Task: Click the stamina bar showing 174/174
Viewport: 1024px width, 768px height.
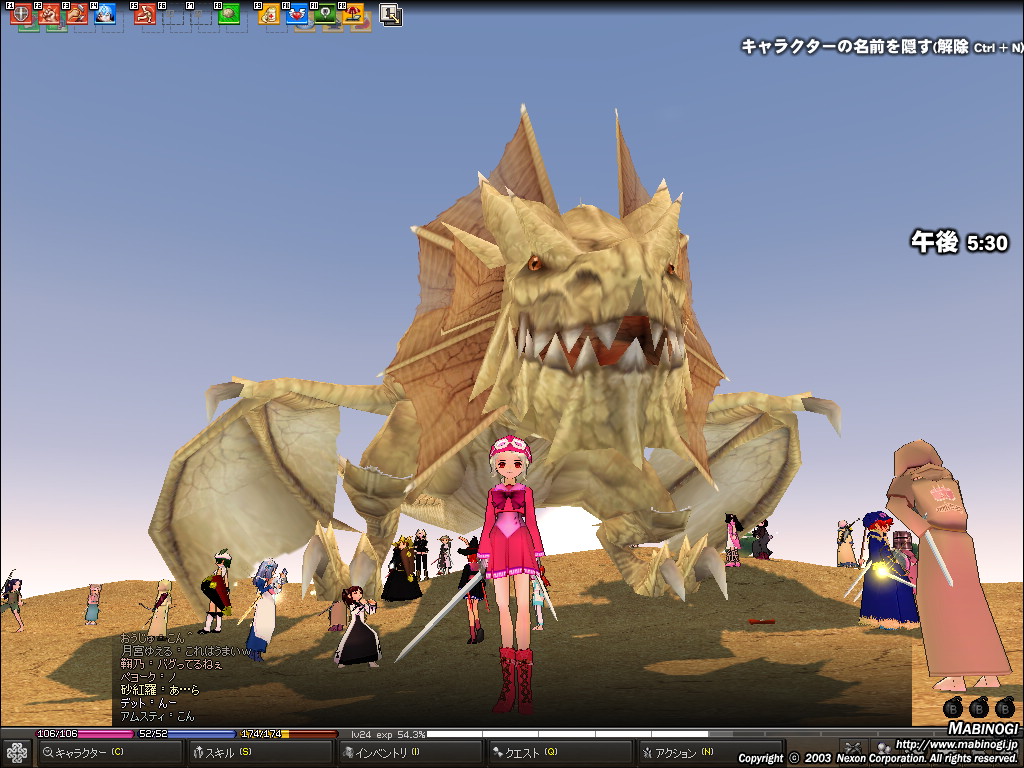Action: tap(289, 734)
